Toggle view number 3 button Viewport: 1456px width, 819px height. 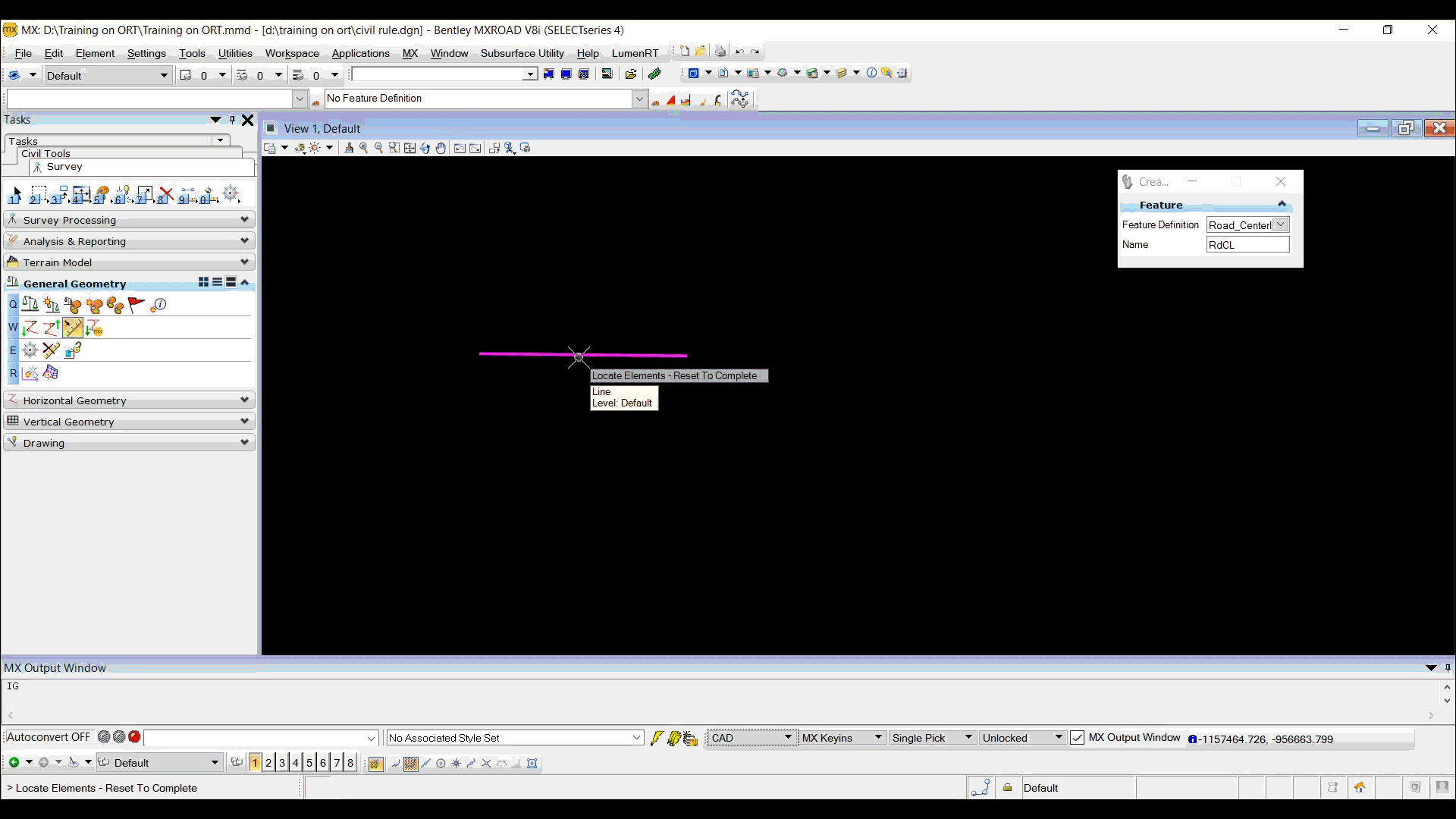pyautogui.click(x=282, y=763)
